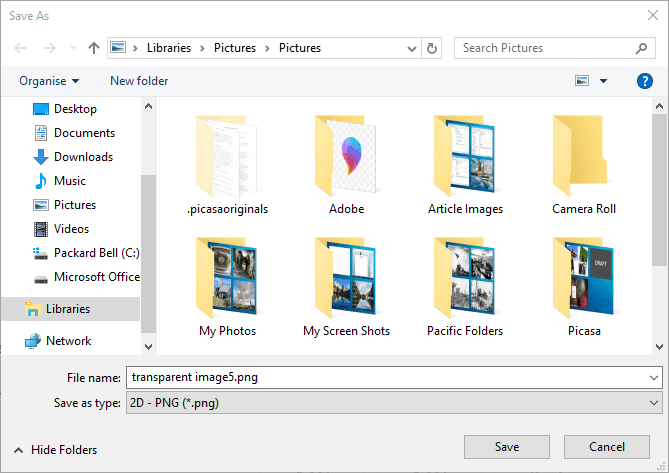Select Downloads in the navigation pane
669x473 pixels.
(83, 157)
